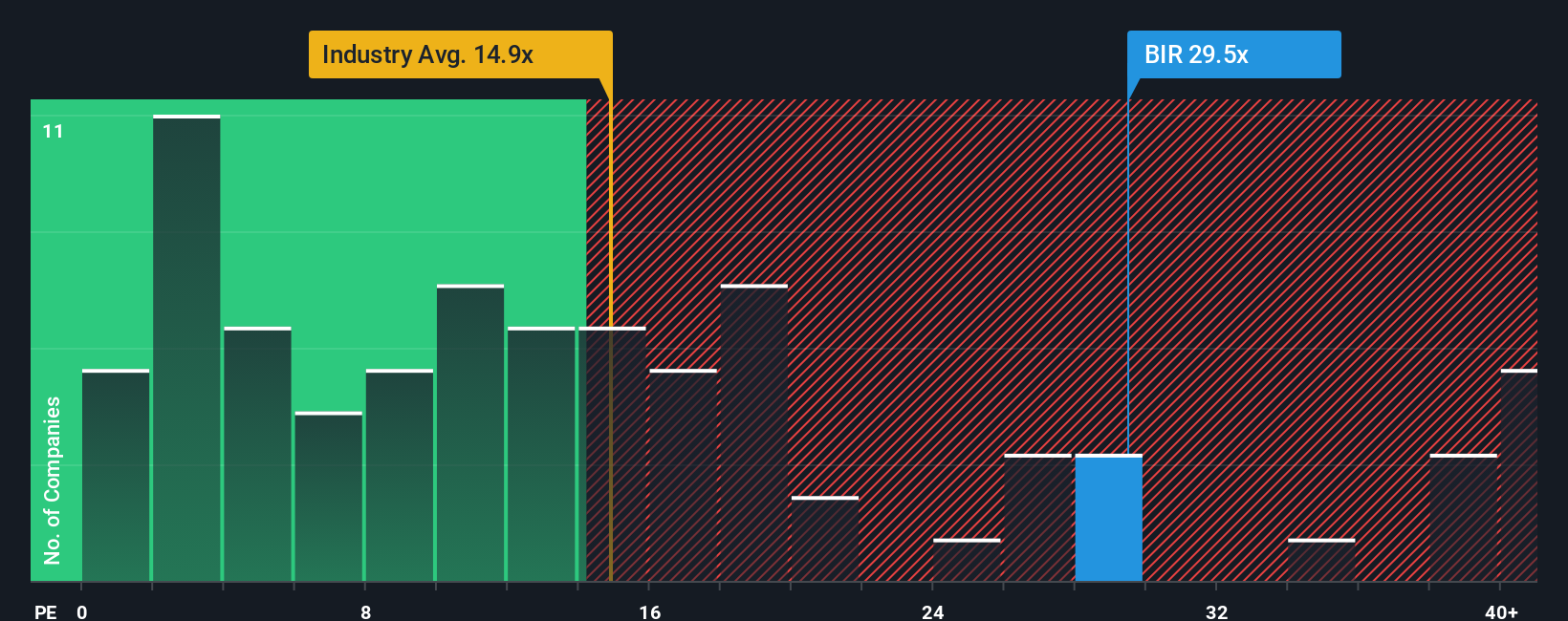Click the Industry Avg. 14.9x label

click(460, 54)
